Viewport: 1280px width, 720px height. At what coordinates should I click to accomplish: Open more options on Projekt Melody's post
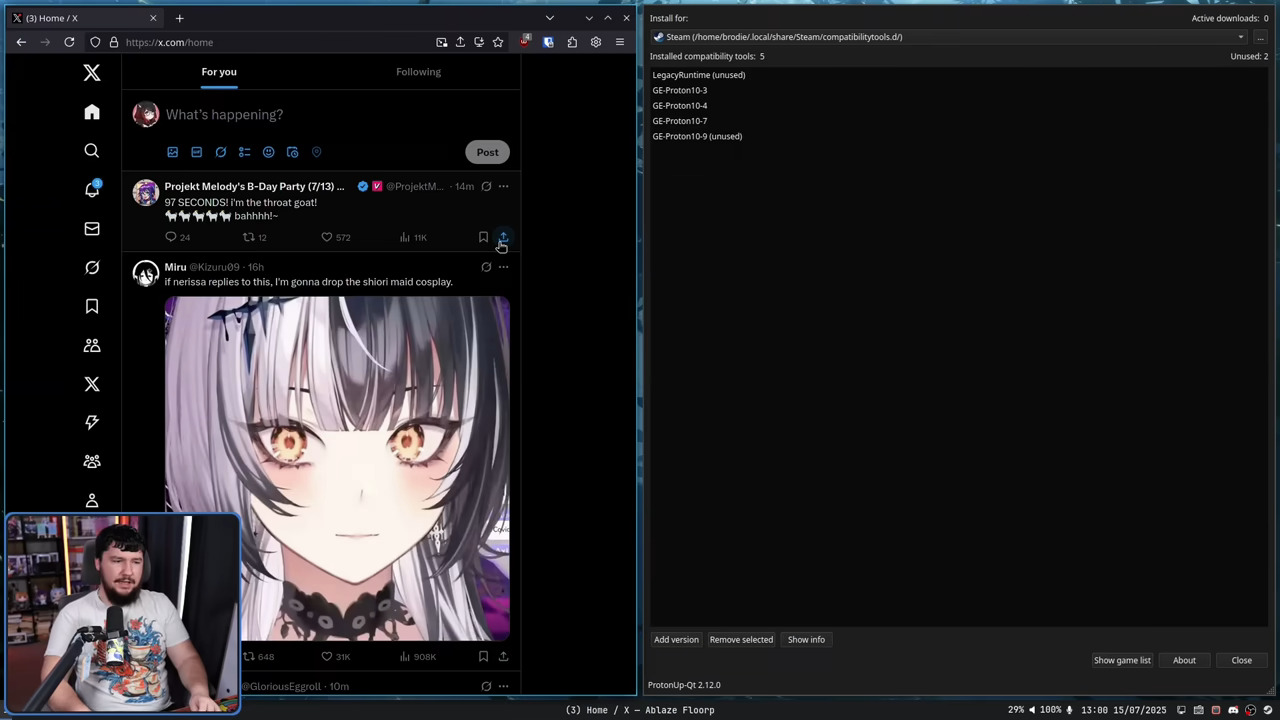pos(503,186)
